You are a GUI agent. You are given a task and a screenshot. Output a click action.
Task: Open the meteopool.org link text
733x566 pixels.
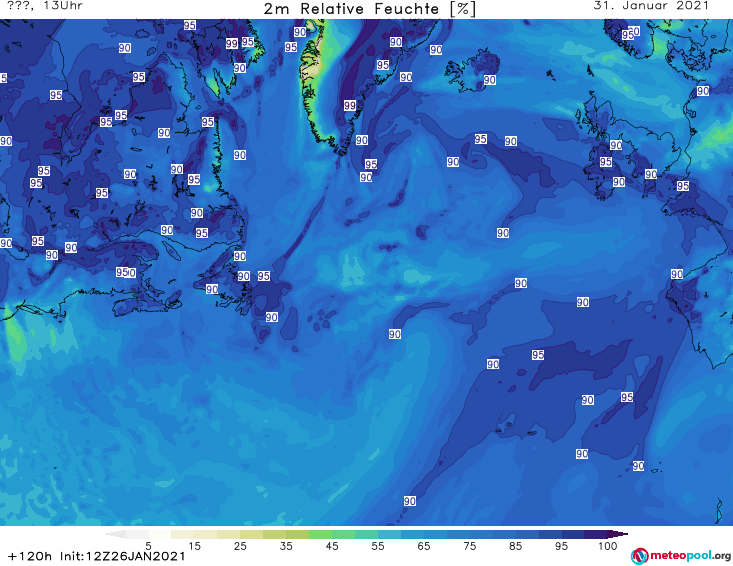691,555
